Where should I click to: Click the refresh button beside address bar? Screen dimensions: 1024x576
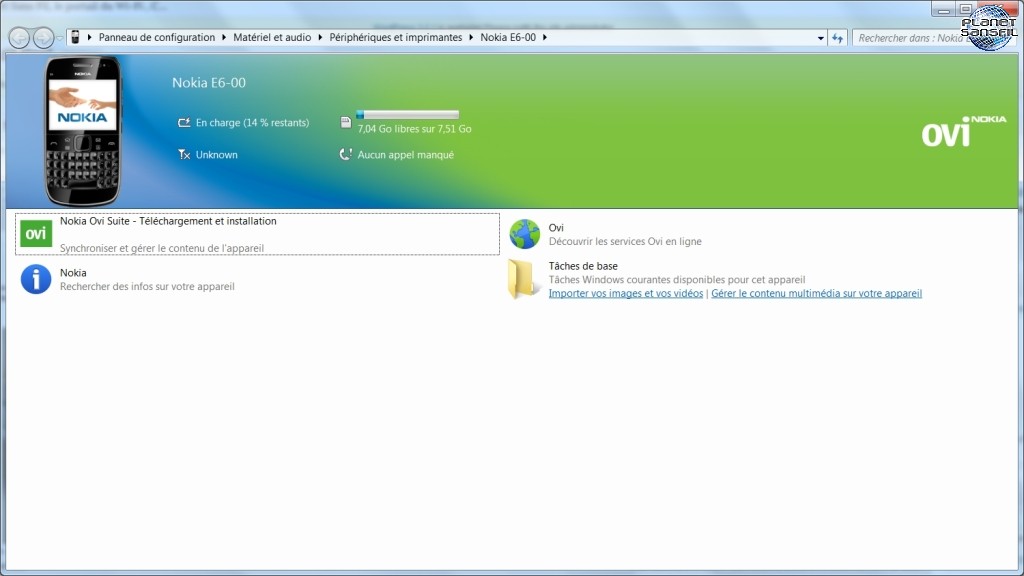click(838, 38)
